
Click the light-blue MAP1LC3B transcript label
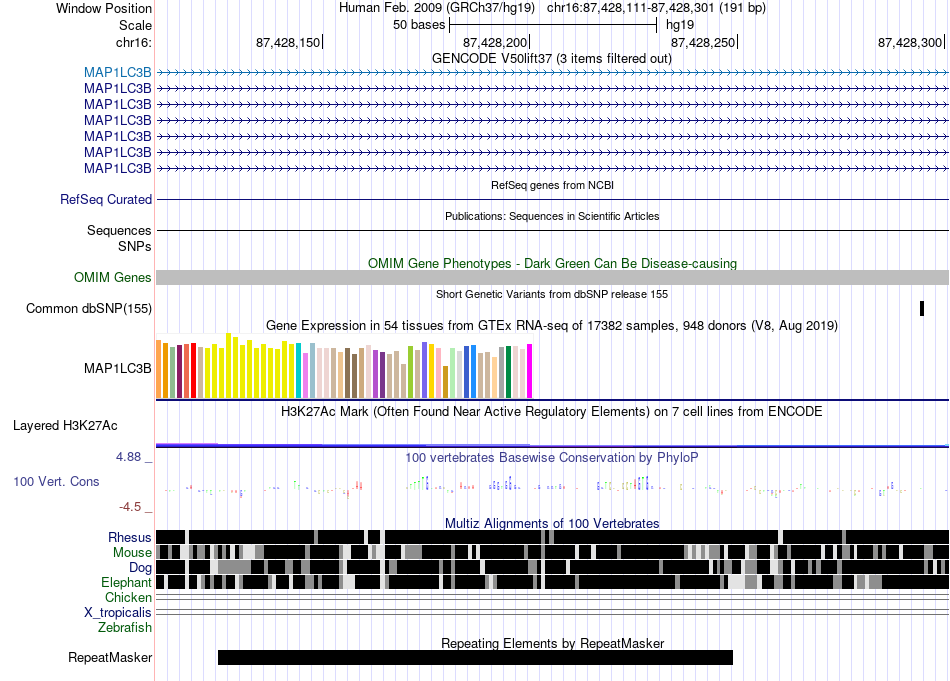click(x=118, y=73)
